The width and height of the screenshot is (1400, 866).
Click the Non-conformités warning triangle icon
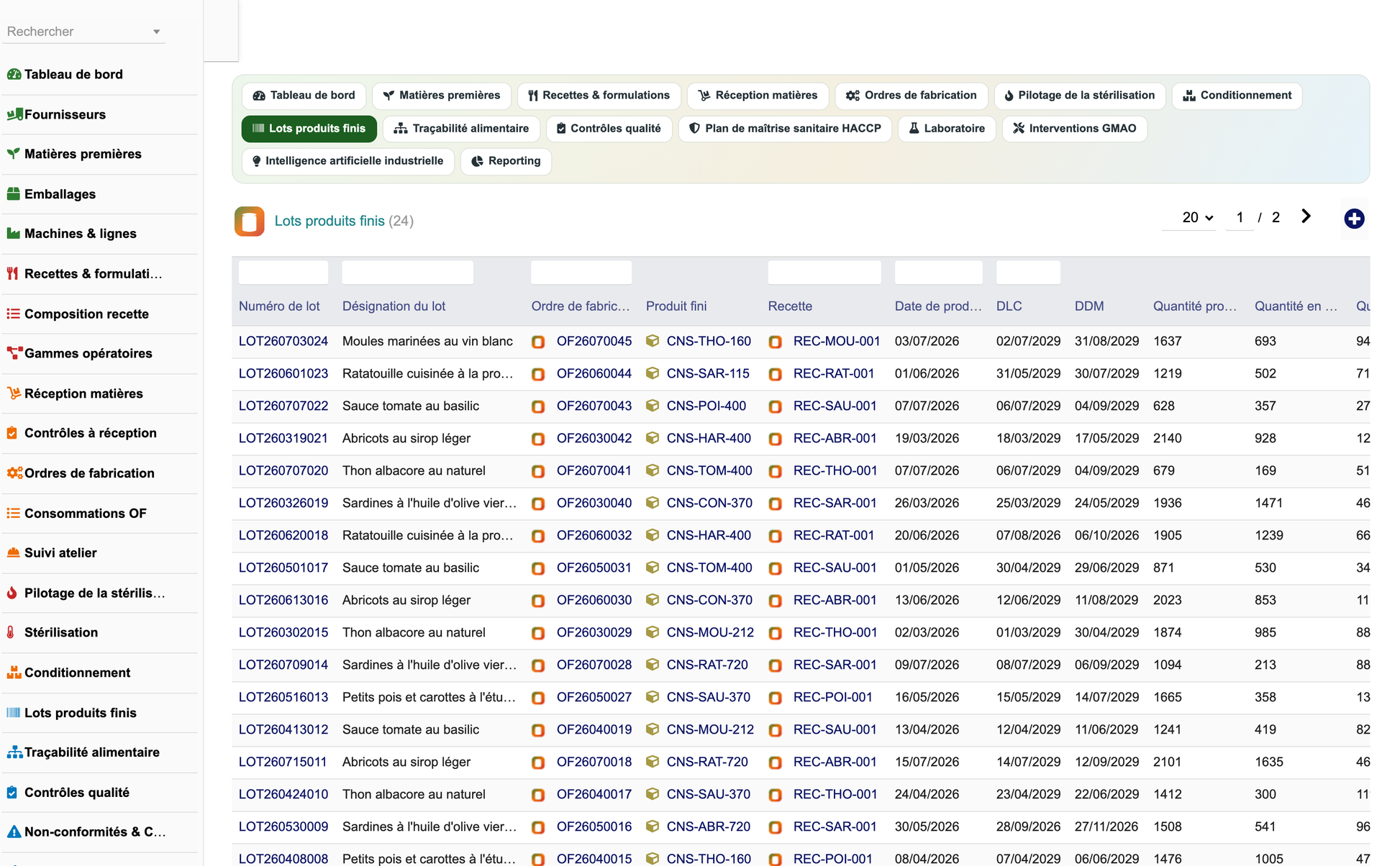(14, 833)
